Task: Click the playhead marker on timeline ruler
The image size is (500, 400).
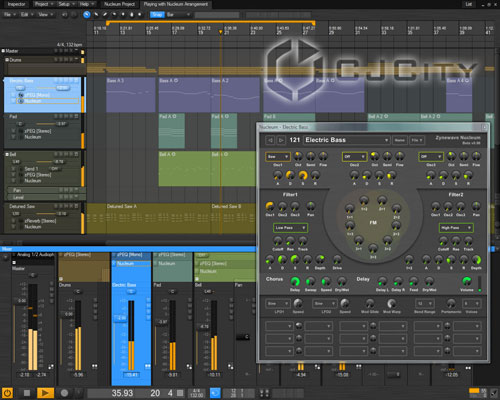Action: [x=220, y=32]
